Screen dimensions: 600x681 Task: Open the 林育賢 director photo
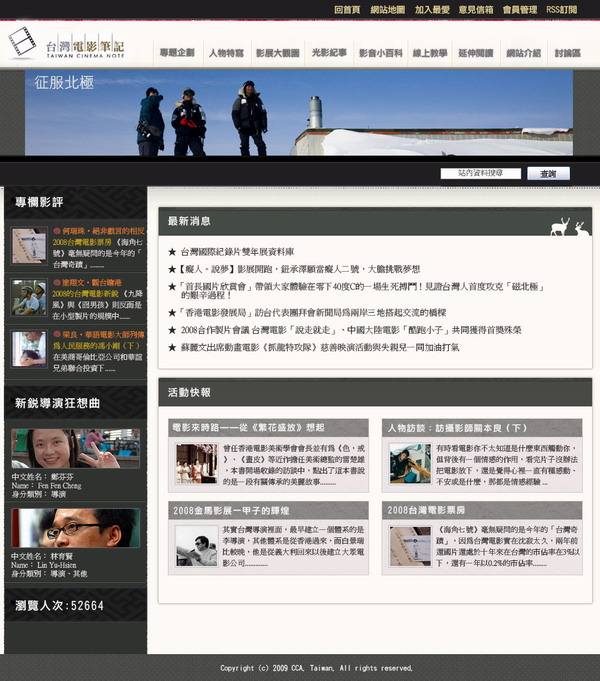tap(75, 527)
